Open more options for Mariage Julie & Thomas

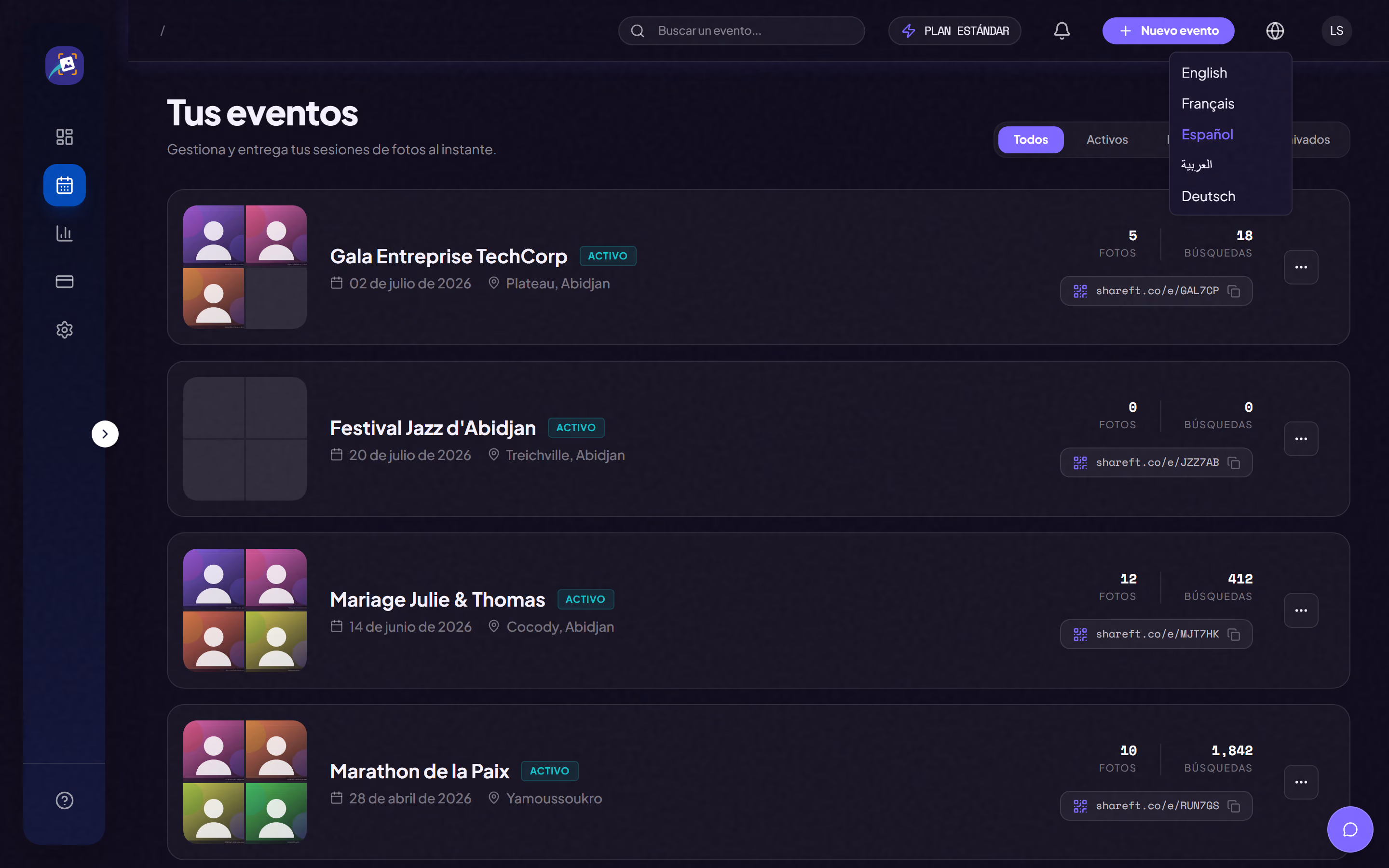(1301, 610)
